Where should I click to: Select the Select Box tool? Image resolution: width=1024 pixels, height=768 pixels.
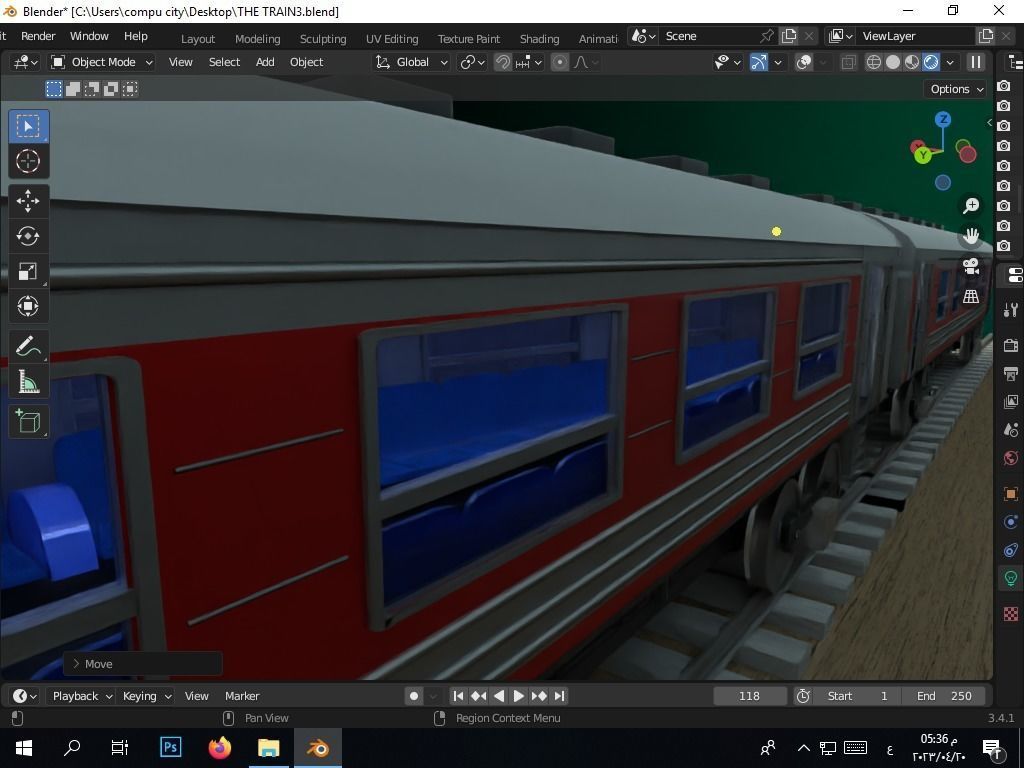tap(28, 126)
